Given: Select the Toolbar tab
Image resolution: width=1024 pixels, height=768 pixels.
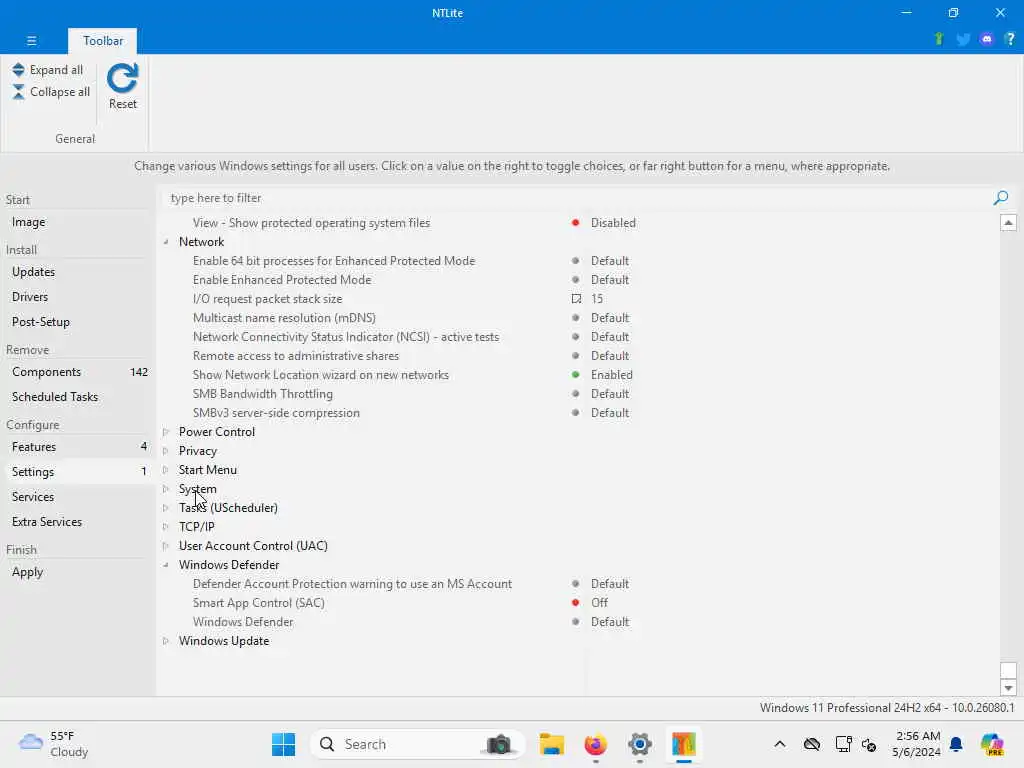Looking at the screenshot, I should [103, 40].
